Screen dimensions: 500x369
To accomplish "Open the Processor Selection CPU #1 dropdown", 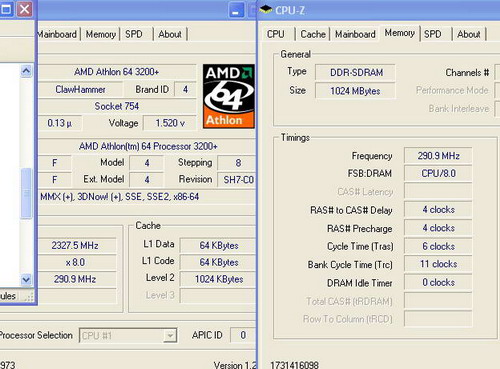I will click(x=128, y=335).
